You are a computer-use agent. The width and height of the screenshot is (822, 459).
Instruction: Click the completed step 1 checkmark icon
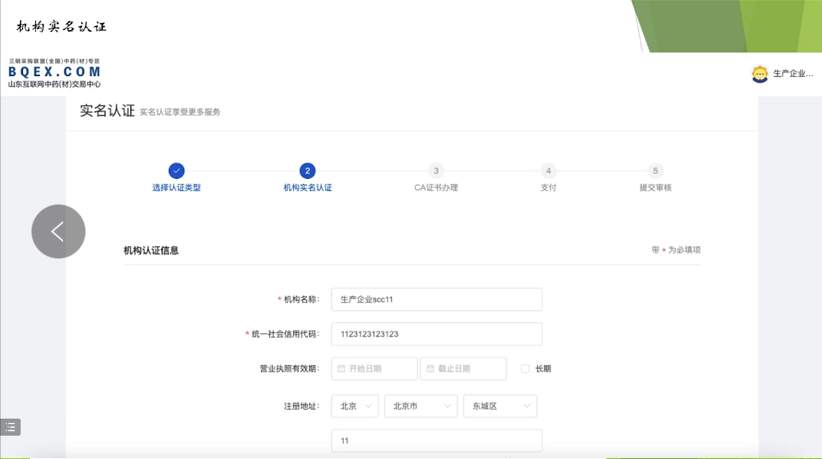tap(176, 171)
